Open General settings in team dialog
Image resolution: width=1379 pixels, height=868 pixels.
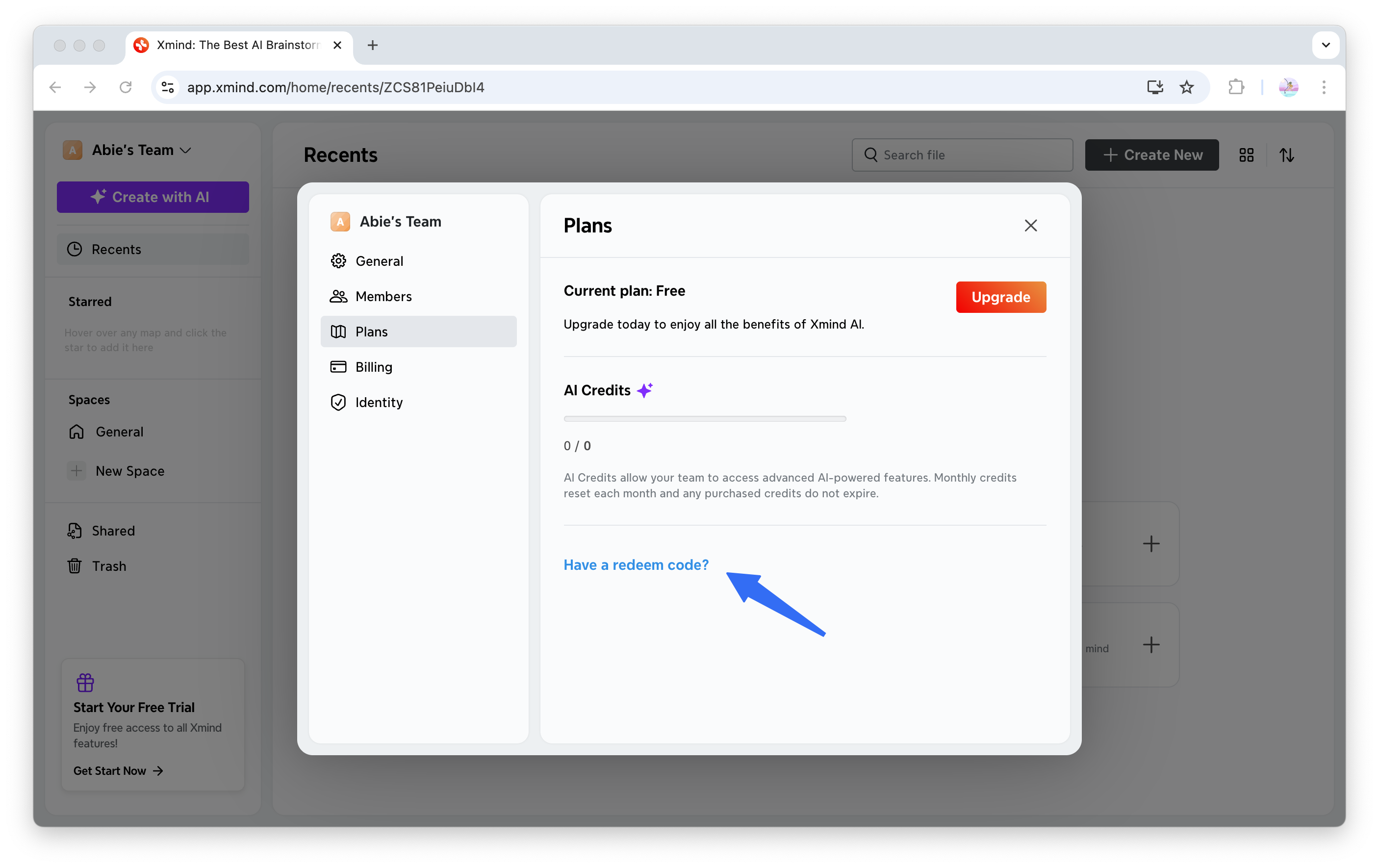pyautogui.click(x=419, y=261)
